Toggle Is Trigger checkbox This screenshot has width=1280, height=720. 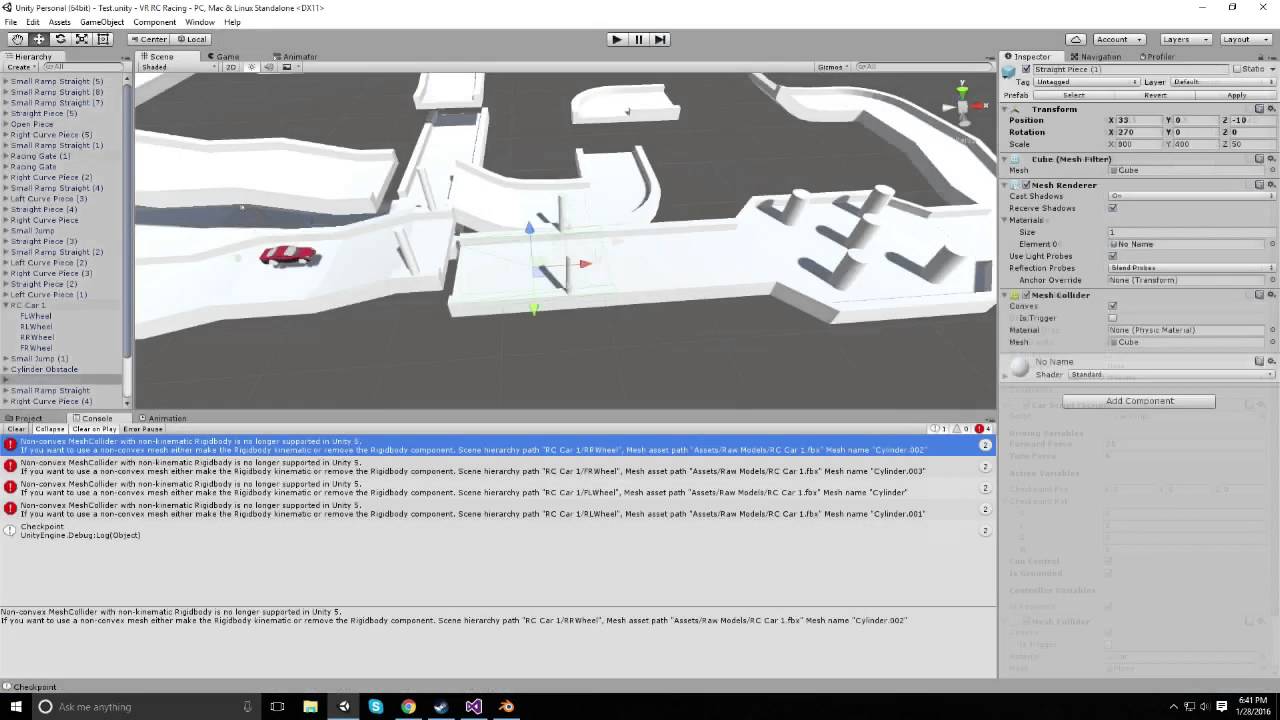[1113, 318]
